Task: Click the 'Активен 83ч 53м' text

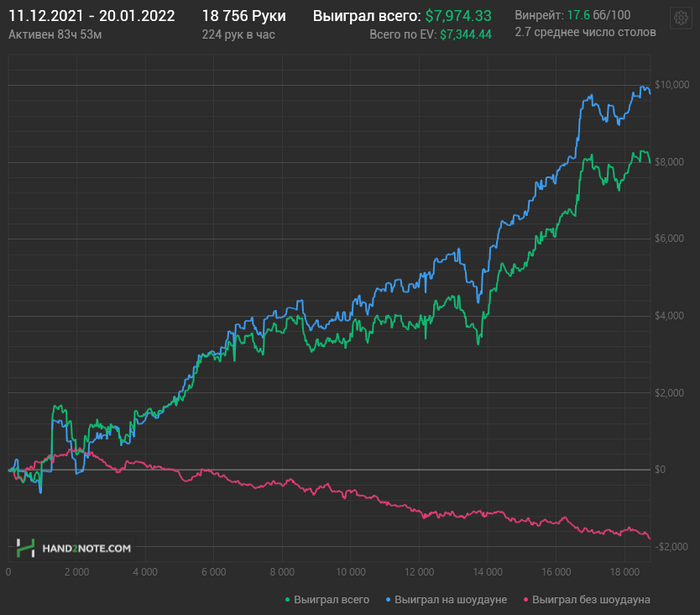Action: click(x=55, y=34)
